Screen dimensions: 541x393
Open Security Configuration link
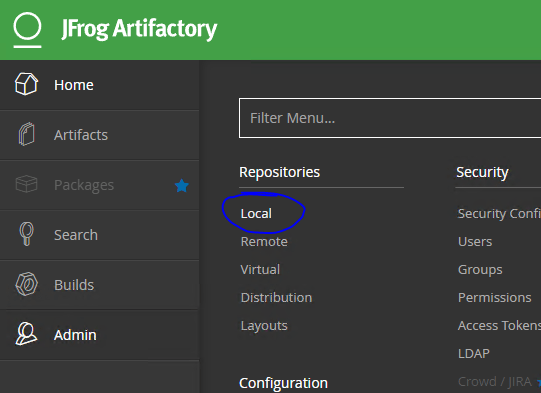point(499,213)
